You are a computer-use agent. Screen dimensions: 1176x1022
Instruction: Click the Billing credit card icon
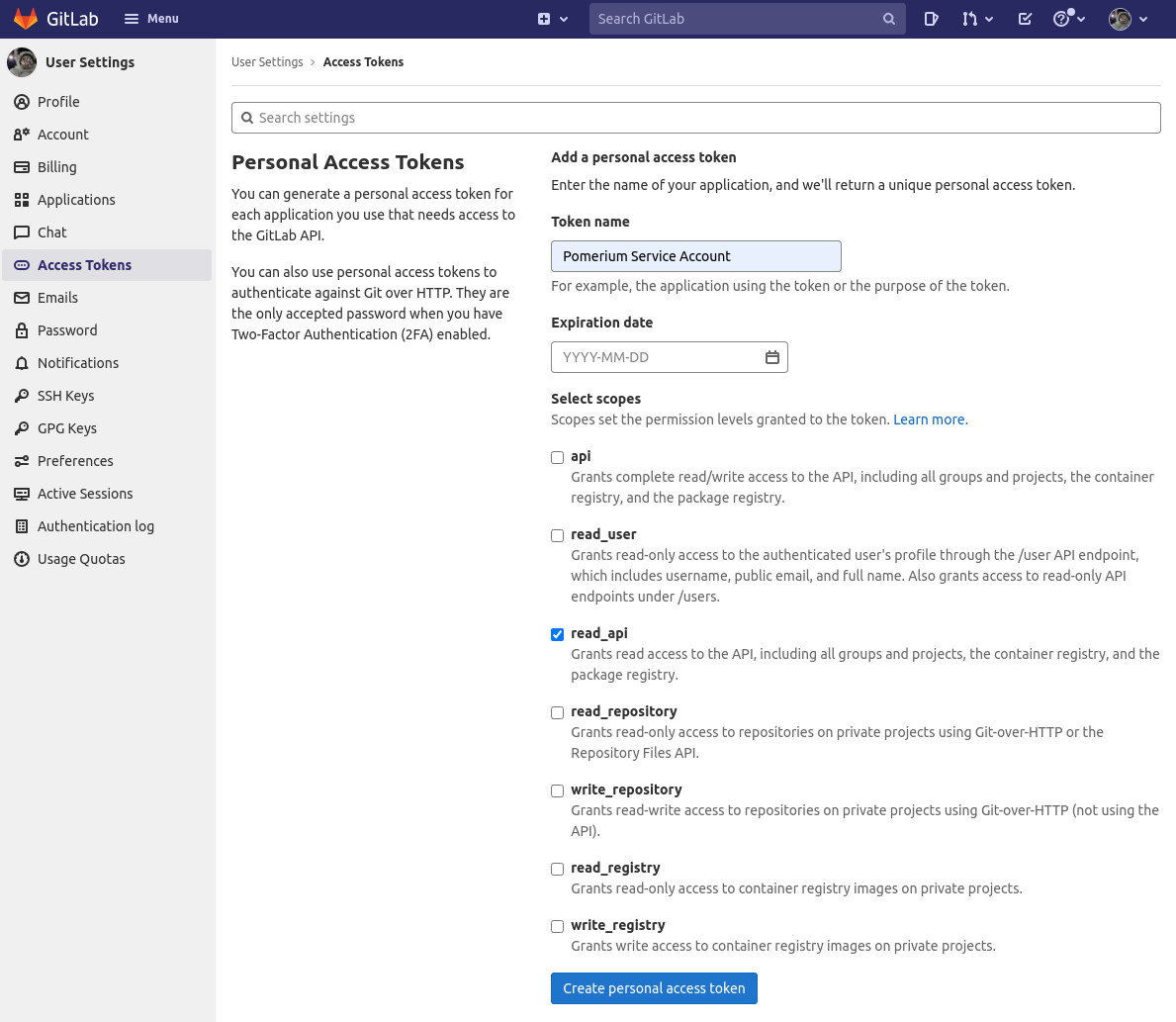click(x=22, y=167)
